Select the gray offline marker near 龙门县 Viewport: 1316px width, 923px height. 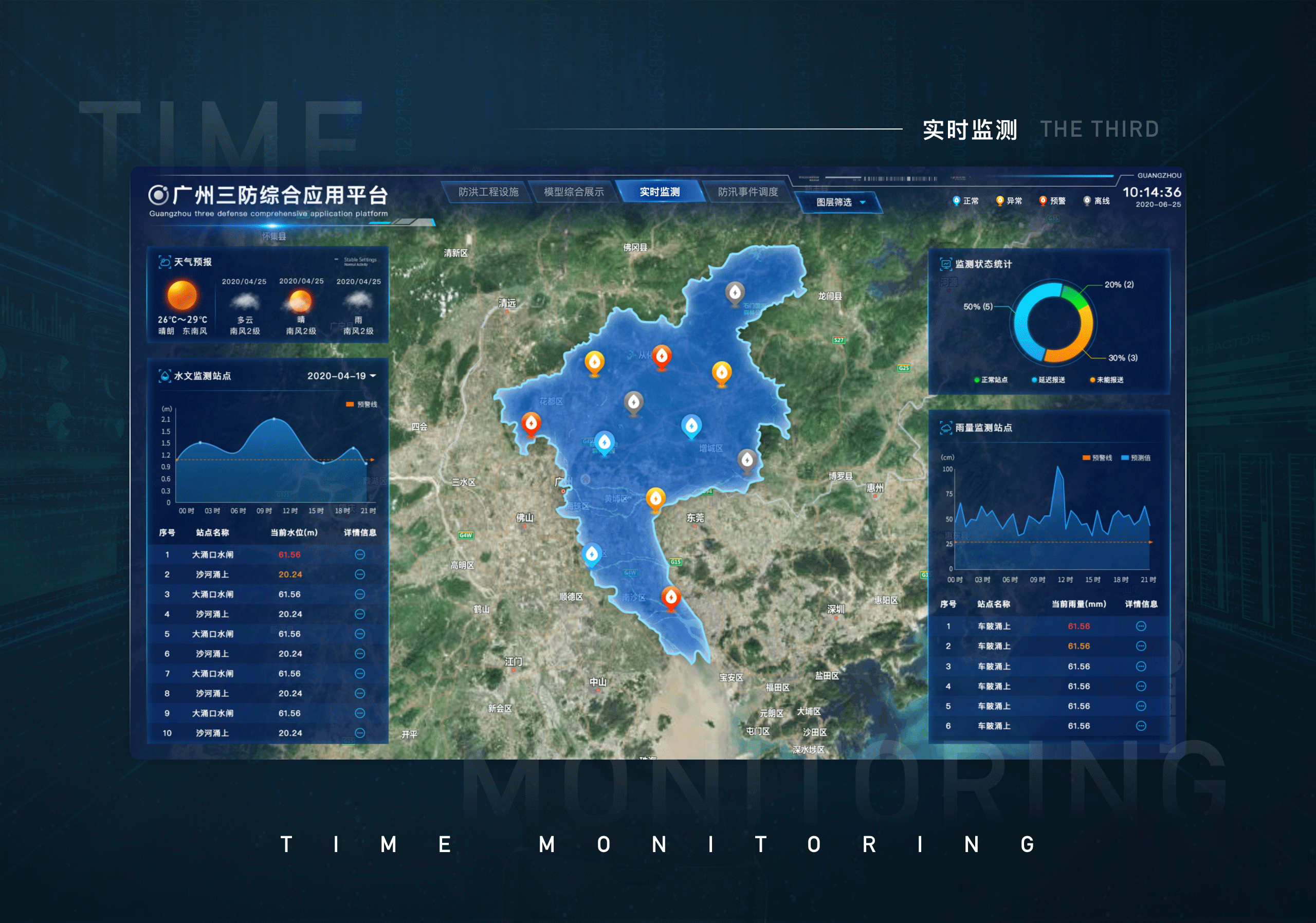(x=735, y=293)
